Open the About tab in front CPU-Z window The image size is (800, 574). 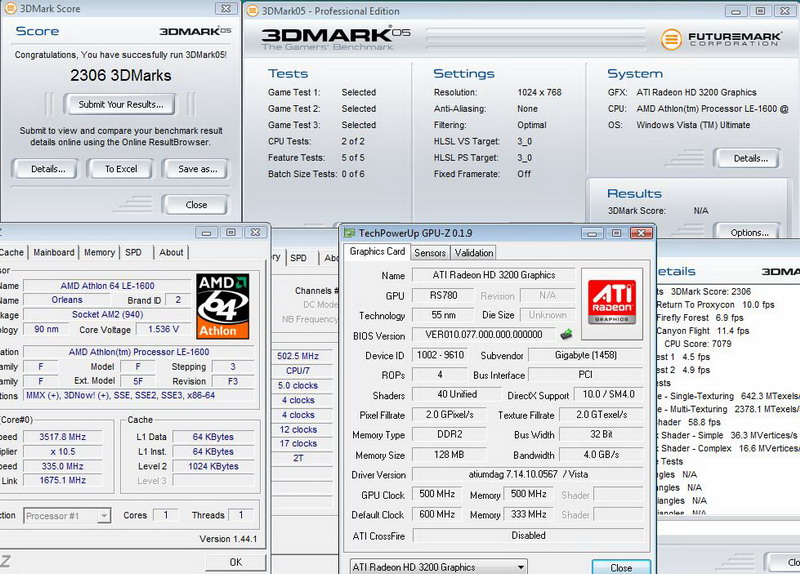pos(171,252)
